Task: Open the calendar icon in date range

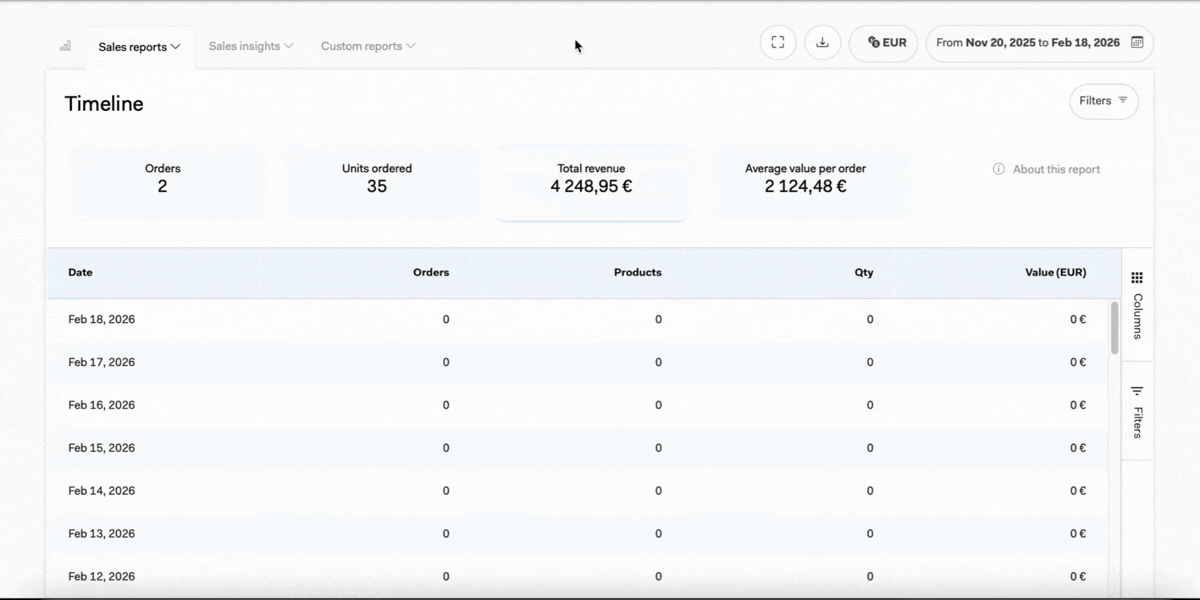Action: tap(1137, 43)
